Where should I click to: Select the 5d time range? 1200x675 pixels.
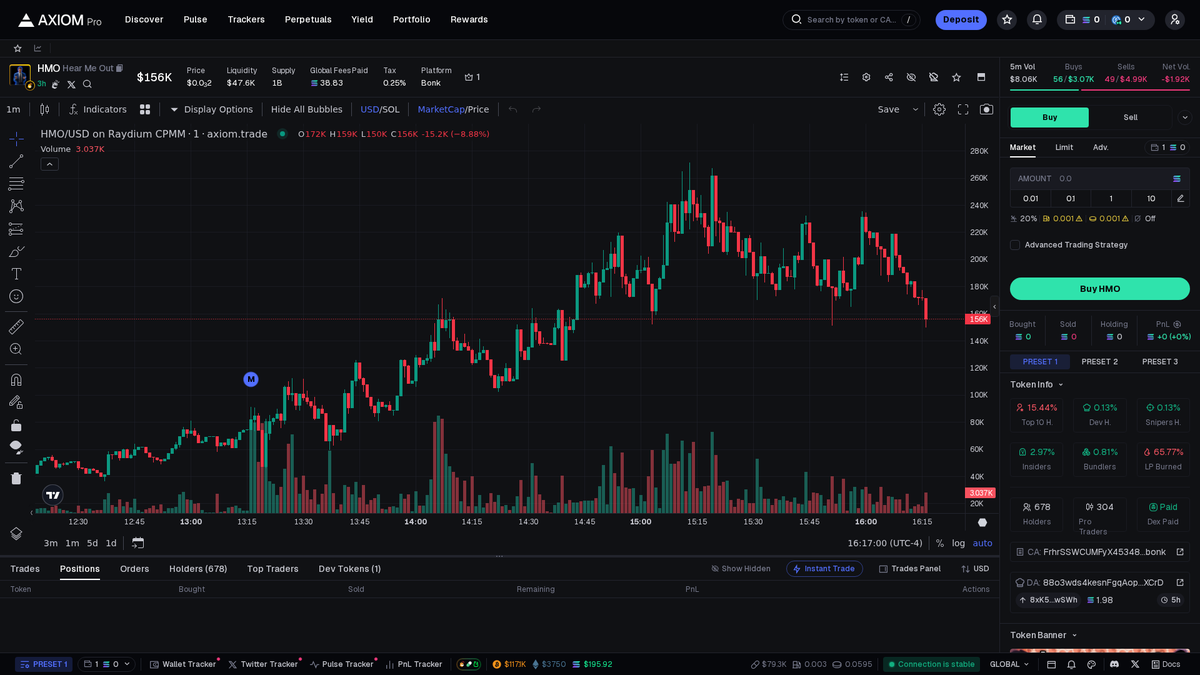pyautogui.click(x=92, y=543)
